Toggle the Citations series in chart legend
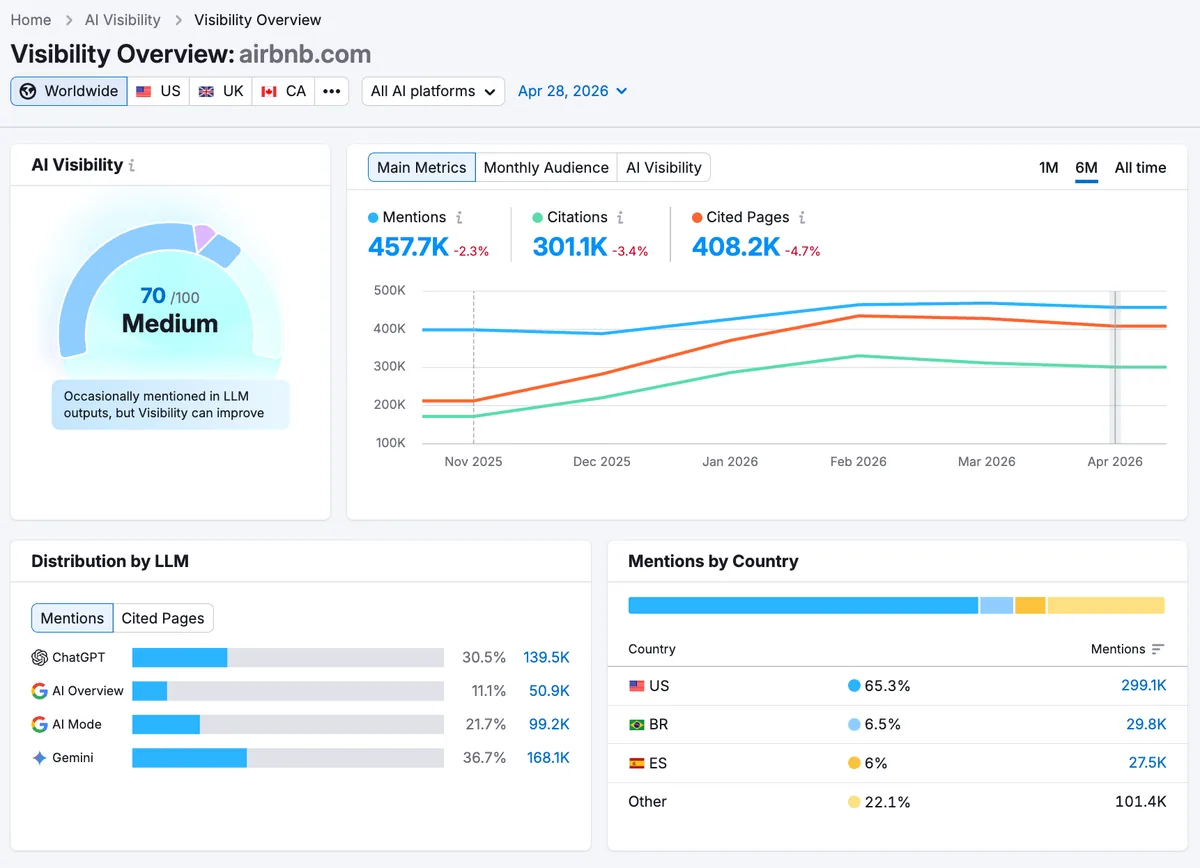 (570, 217)
